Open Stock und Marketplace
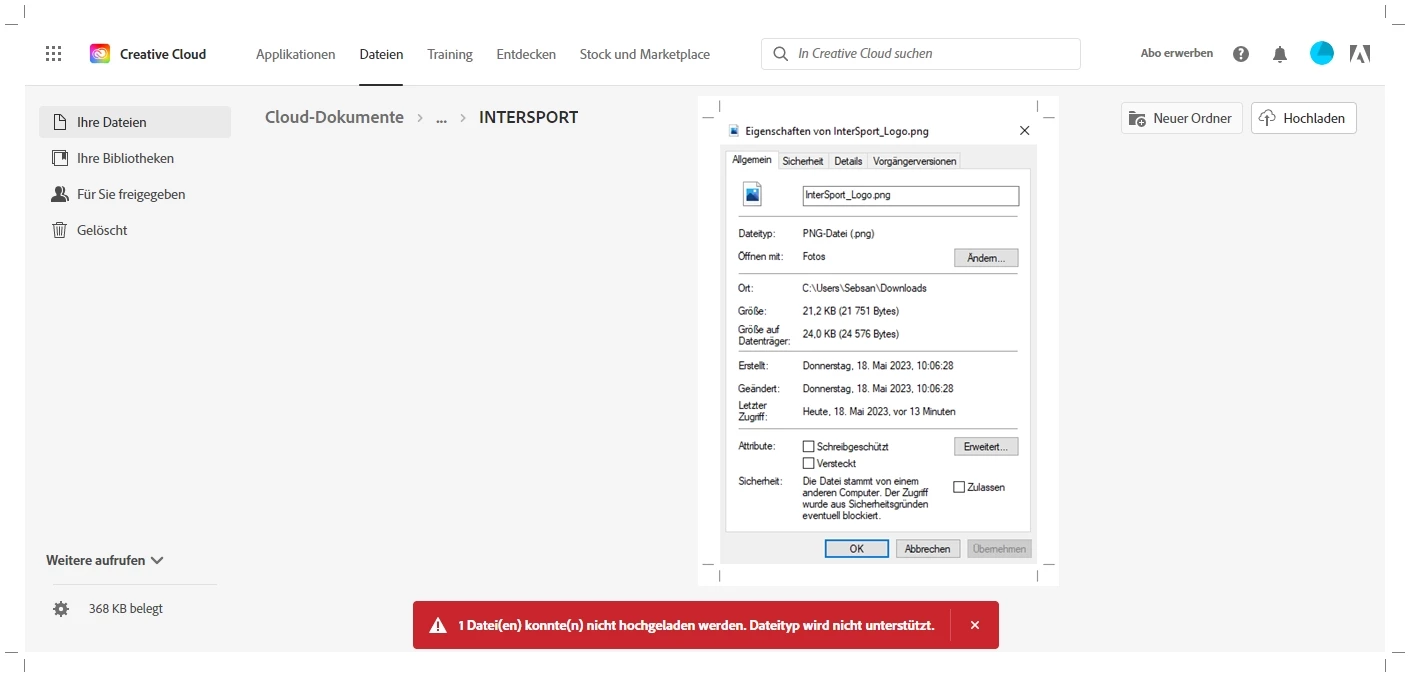This screenshot has height=677, width=1410. coord(645,54)
